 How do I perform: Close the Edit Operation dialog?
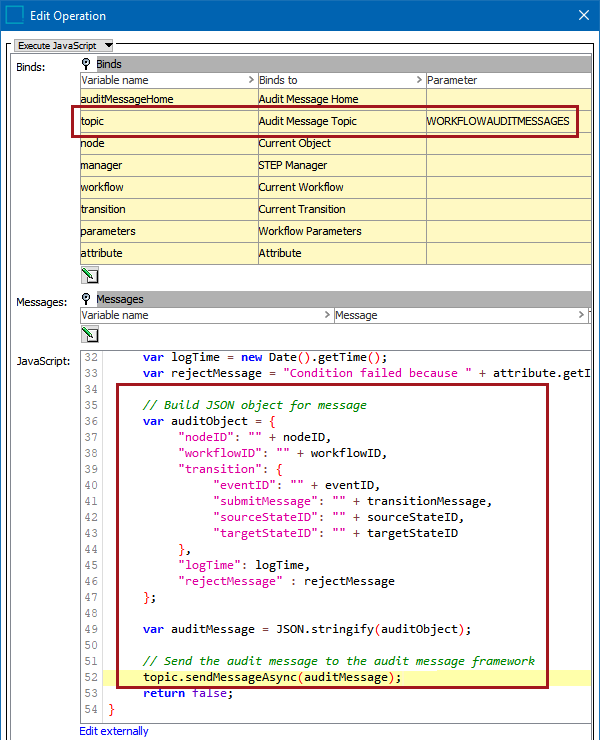[583, 16]
